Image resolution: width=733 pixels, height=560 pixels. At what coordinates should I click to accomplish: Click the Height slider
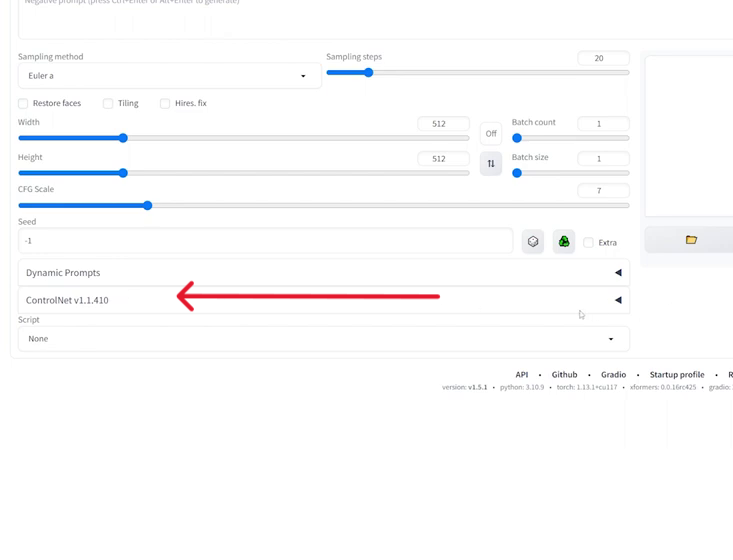point(244,173)
